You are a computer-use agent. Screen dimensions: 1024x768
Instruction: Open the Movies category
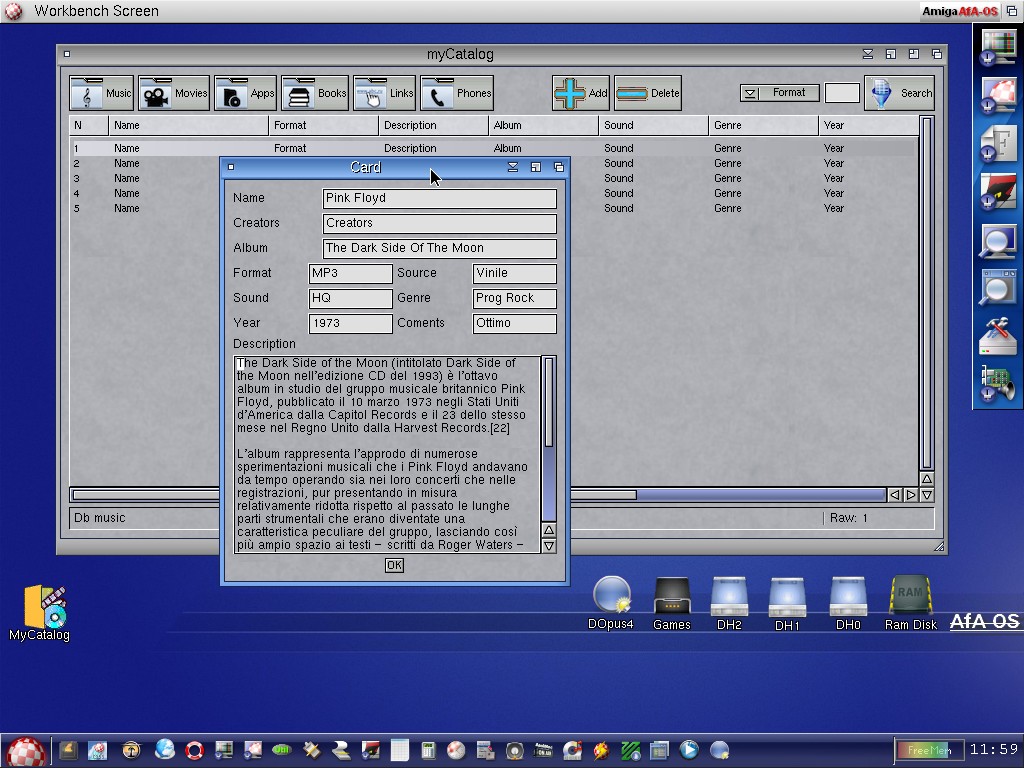(174, 93)
